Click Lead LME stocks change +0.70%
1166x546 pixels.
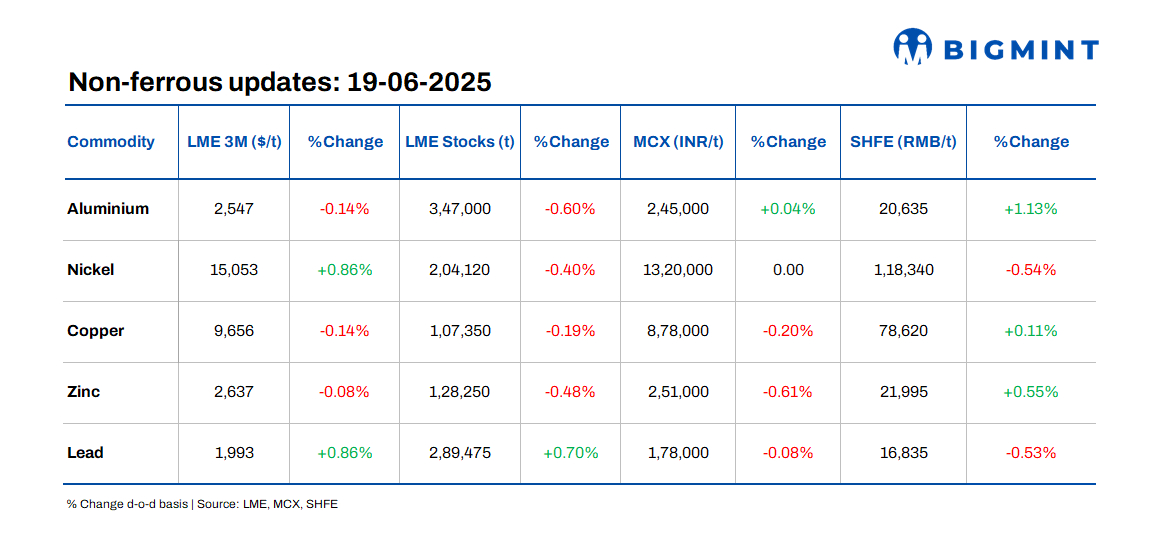point(571,453)
